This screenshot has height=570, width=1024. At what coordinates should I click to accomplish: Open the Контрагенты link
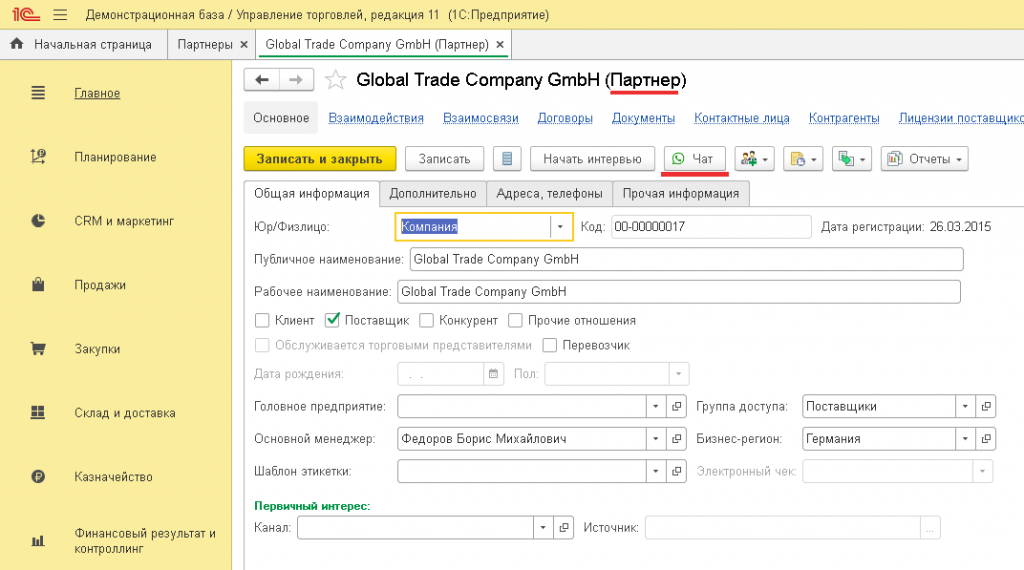point(844,118)
